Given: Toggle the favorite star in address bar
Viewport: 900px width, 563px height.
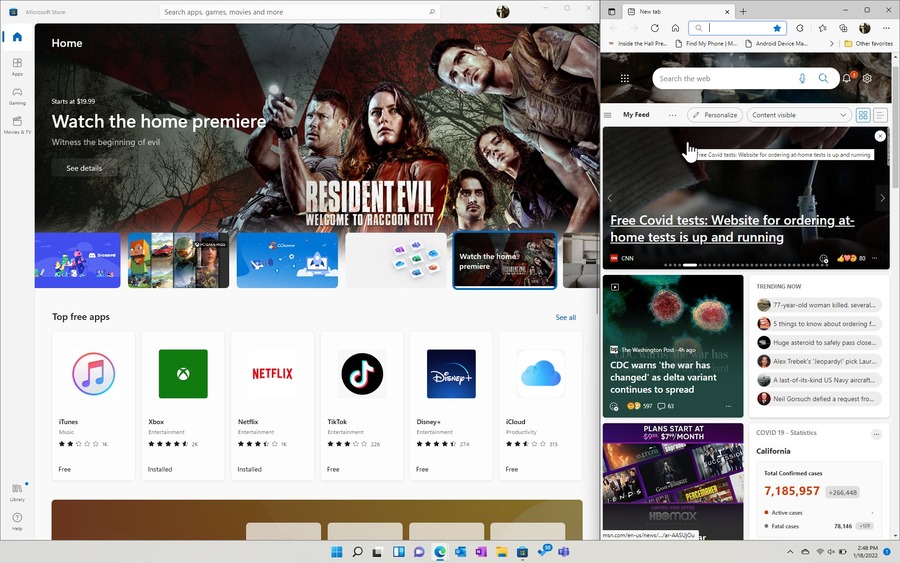Looking at the screenshot, I should (x=777, y=28).
